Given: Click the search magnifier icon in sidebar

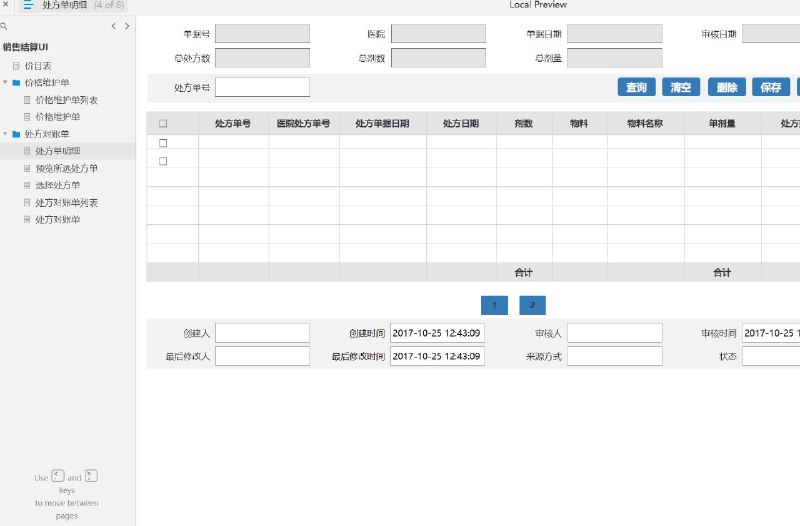Looking at the screenshot, I should pyautogui.click(x=4, y=26).
